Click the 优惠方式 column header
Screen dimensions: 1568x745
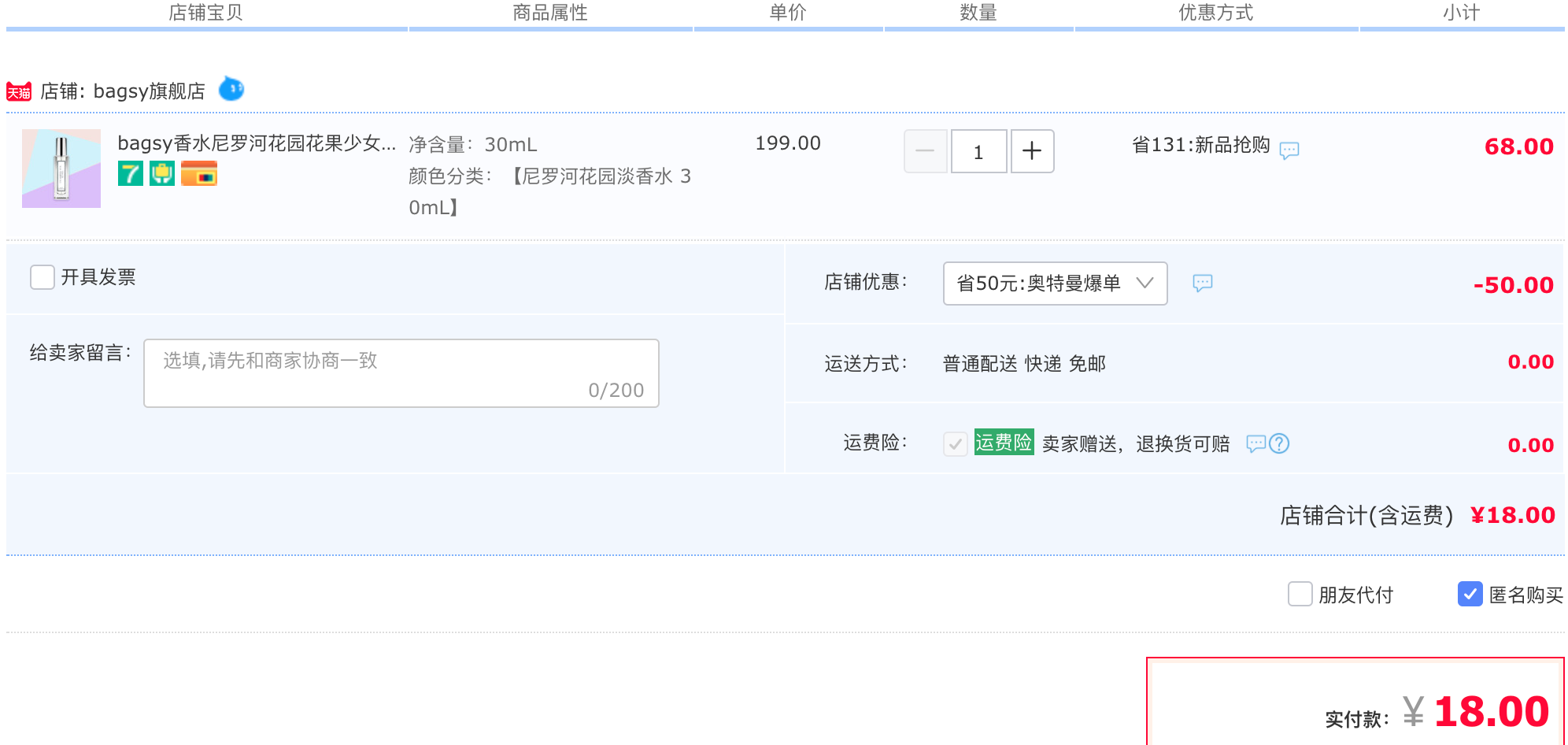(1216, 13)
